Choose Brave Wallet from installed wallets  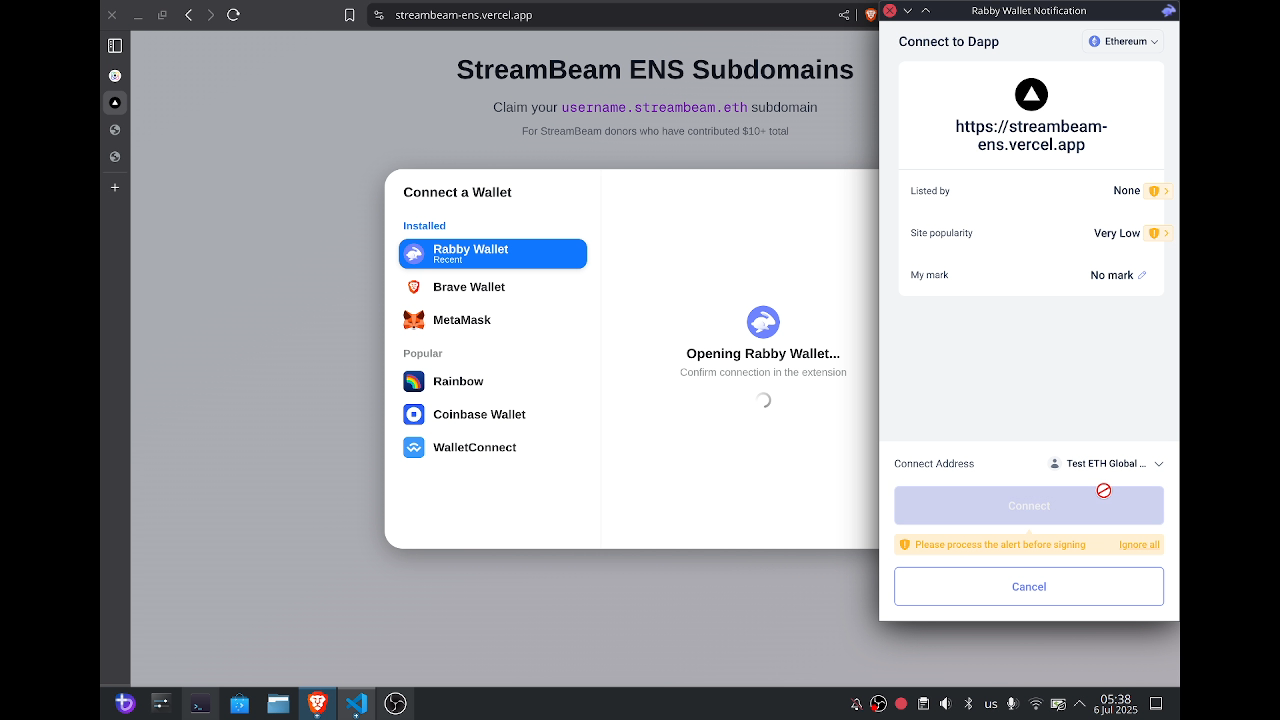[493, 287]
